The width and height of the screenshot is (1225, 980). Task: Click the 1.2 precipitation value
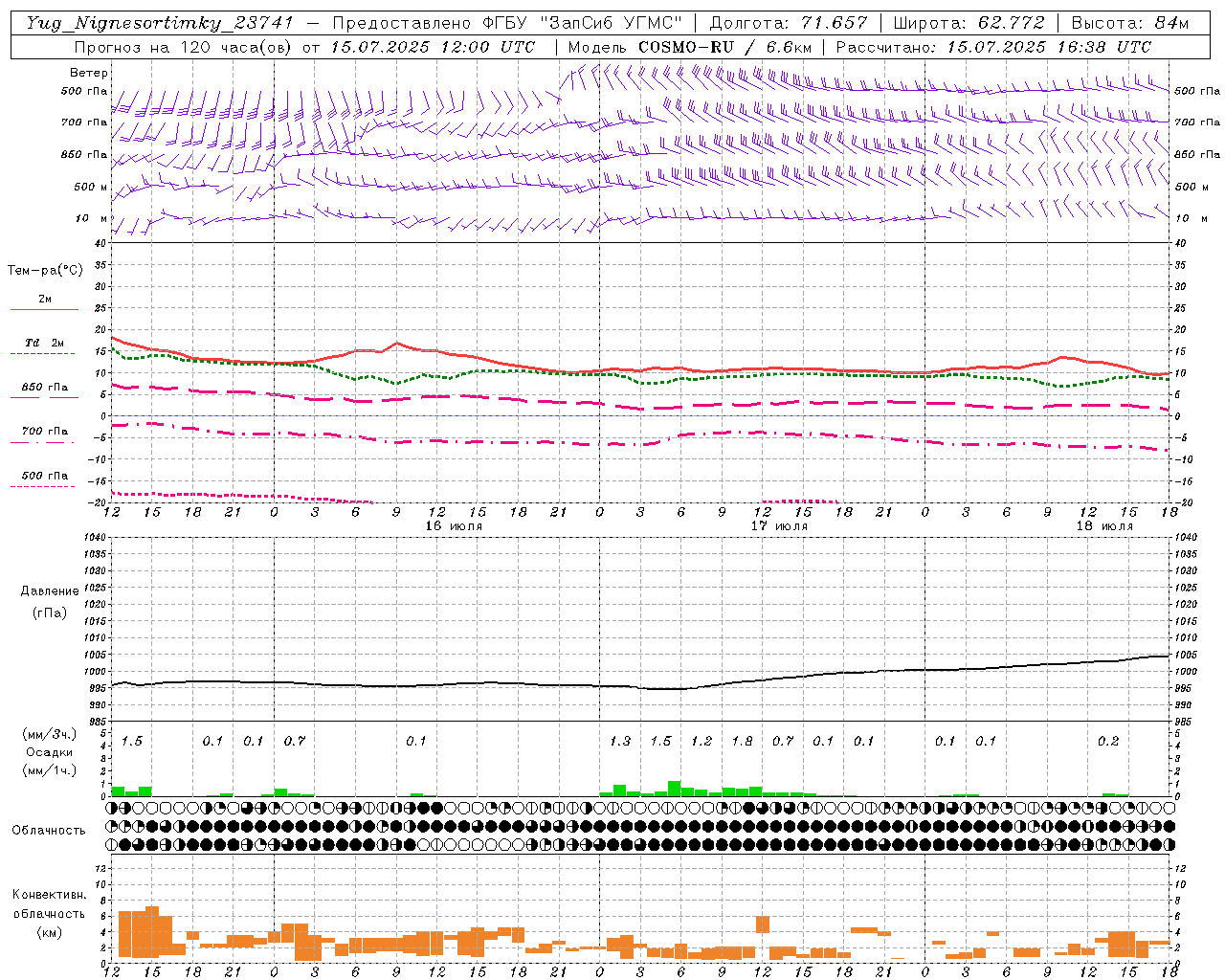point(702,742)
